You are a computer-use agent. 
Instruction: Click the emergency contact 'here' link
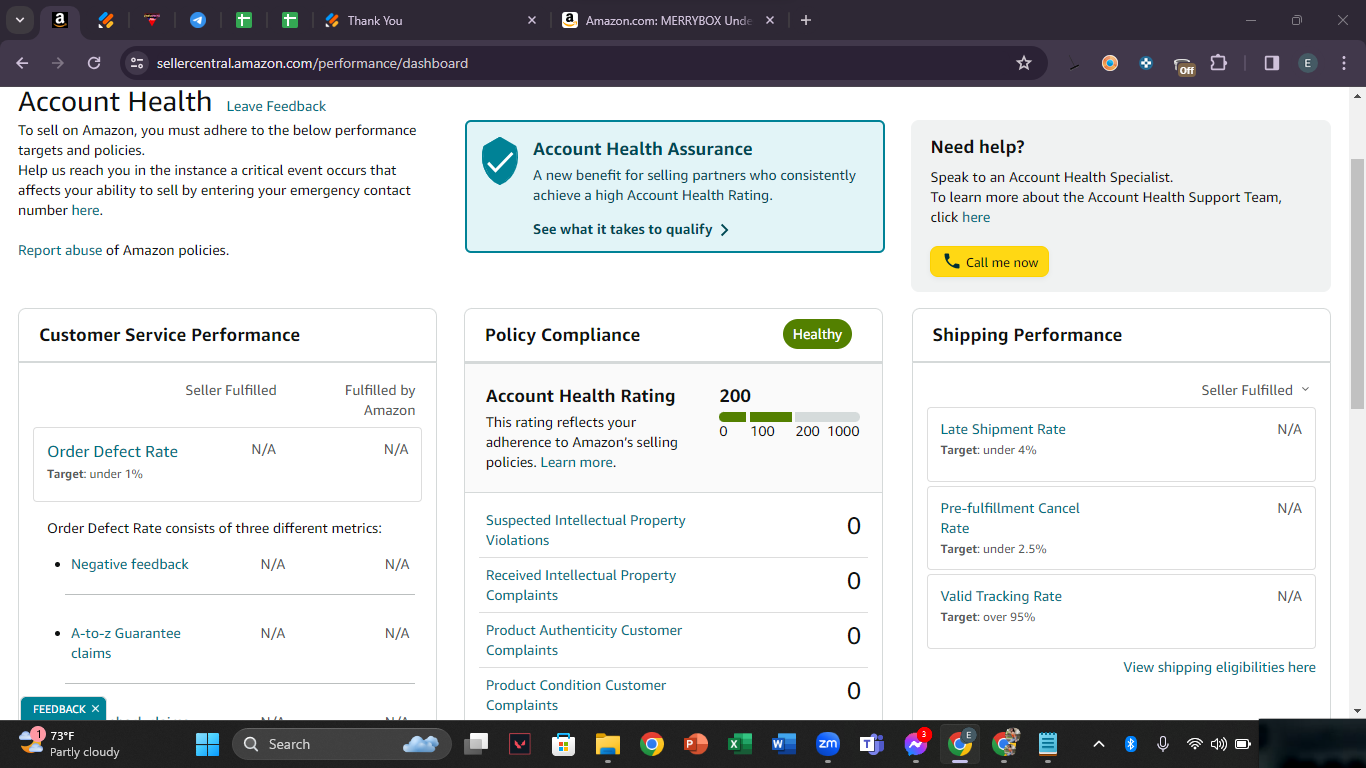(x=85, y=210)
